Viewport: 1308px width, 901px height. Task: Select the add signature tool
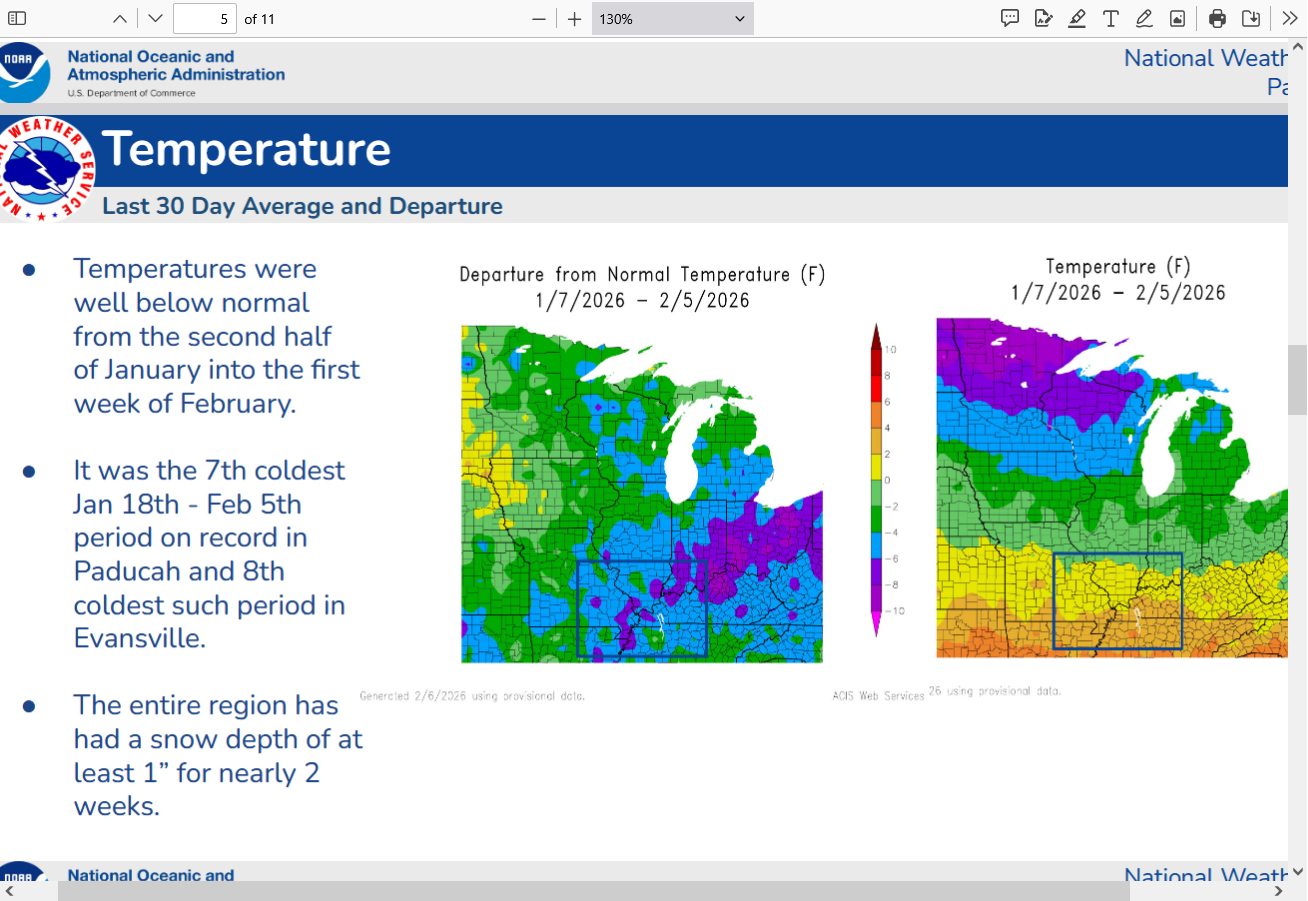click(1043, 18)
